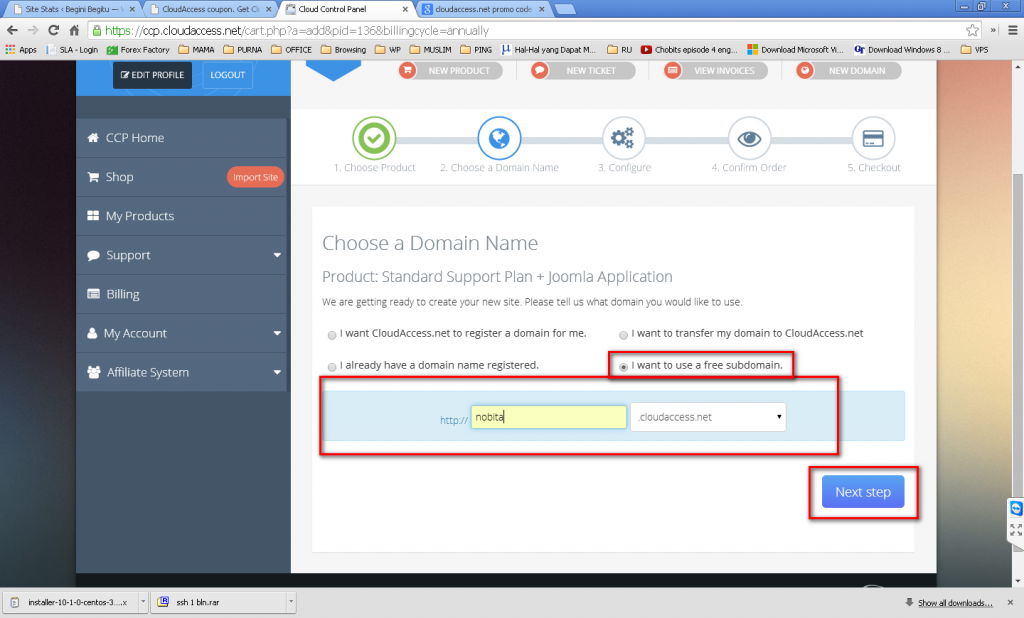Viewport: 1024px width, 618px height.
Task: Click the Import Site button
Action: click(255, 177)
